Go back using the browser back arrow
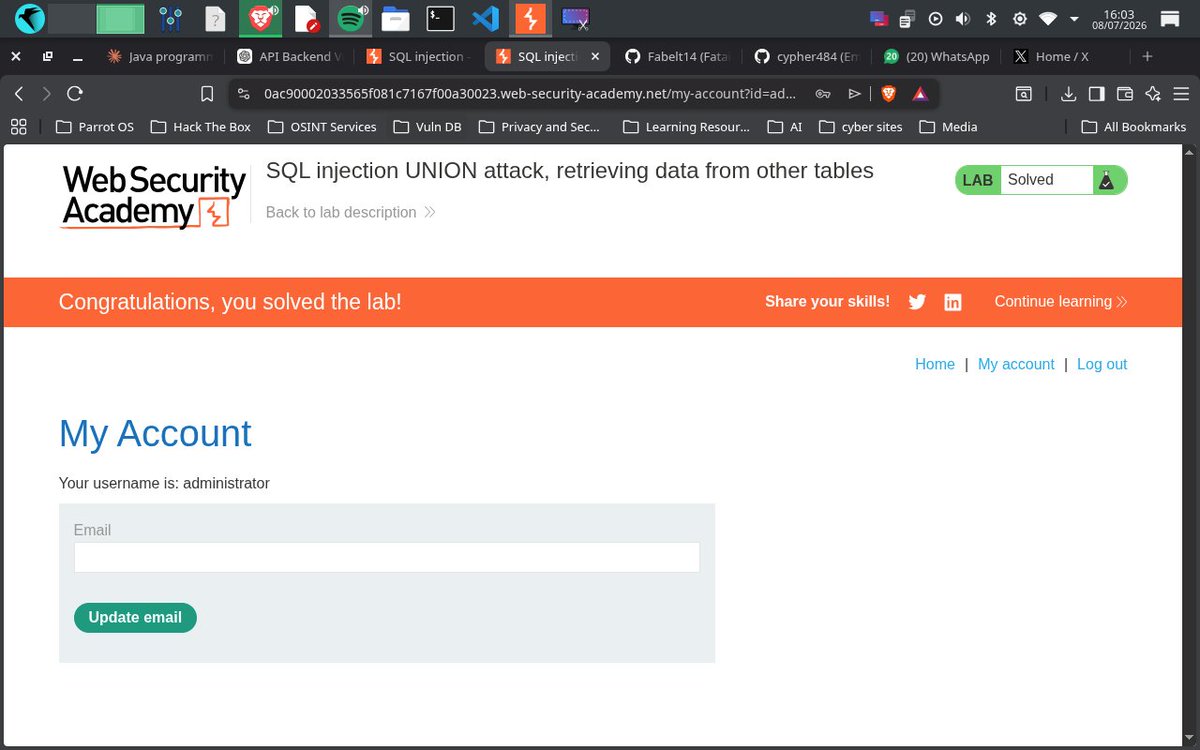 19,94
